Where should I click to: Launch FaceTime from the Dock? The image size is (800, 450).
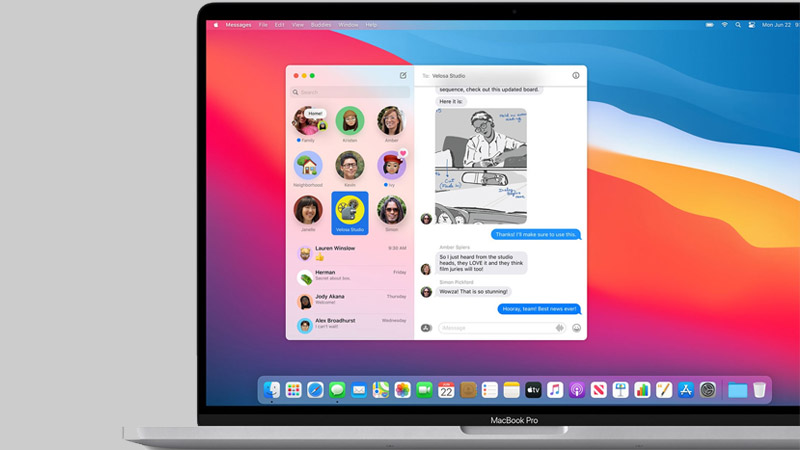pyautogui.click(x=424, y=390)
